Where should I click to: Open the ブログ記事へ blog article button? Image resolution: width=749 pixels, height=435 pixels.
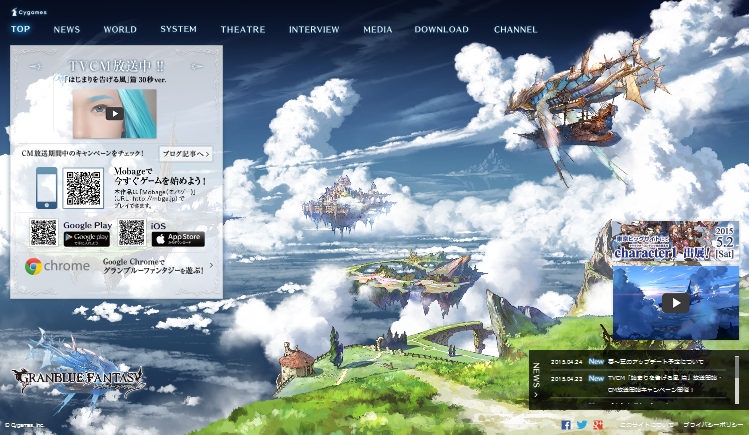[185, 154]
